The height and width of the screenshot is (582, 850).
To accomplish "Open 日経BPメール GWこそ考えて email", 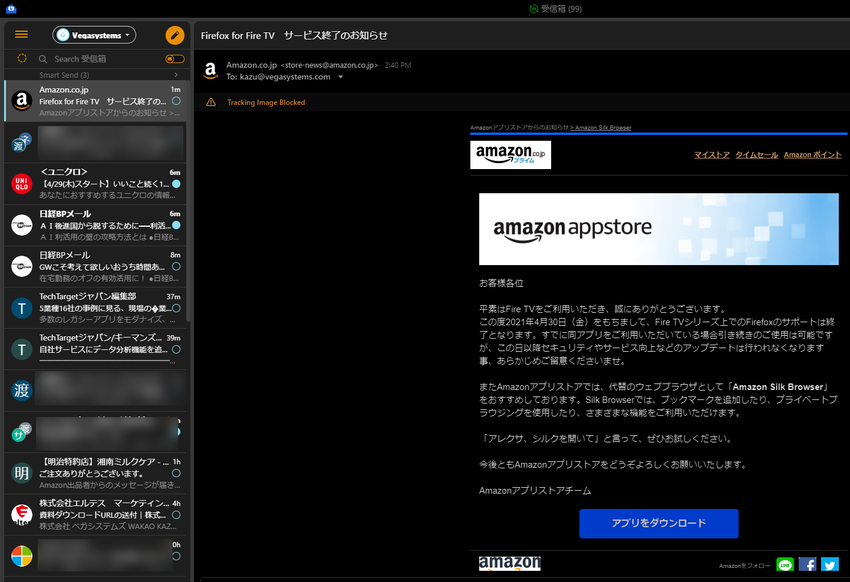I will [x=96, y=267].
